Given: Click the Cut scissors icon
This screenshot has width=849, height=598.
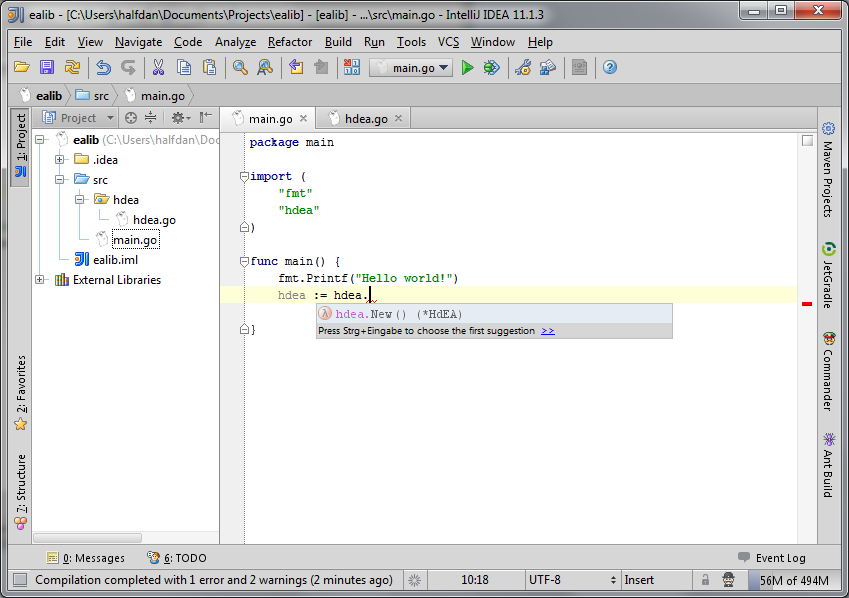Looking at the screenshot, I should (x=157, y=68).
